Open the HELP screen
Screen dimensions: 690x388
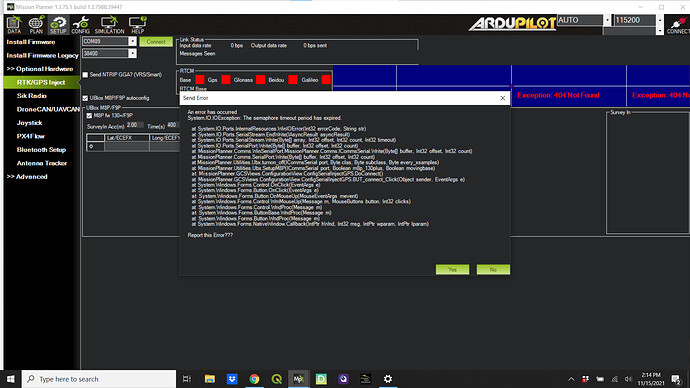(137, 25)
